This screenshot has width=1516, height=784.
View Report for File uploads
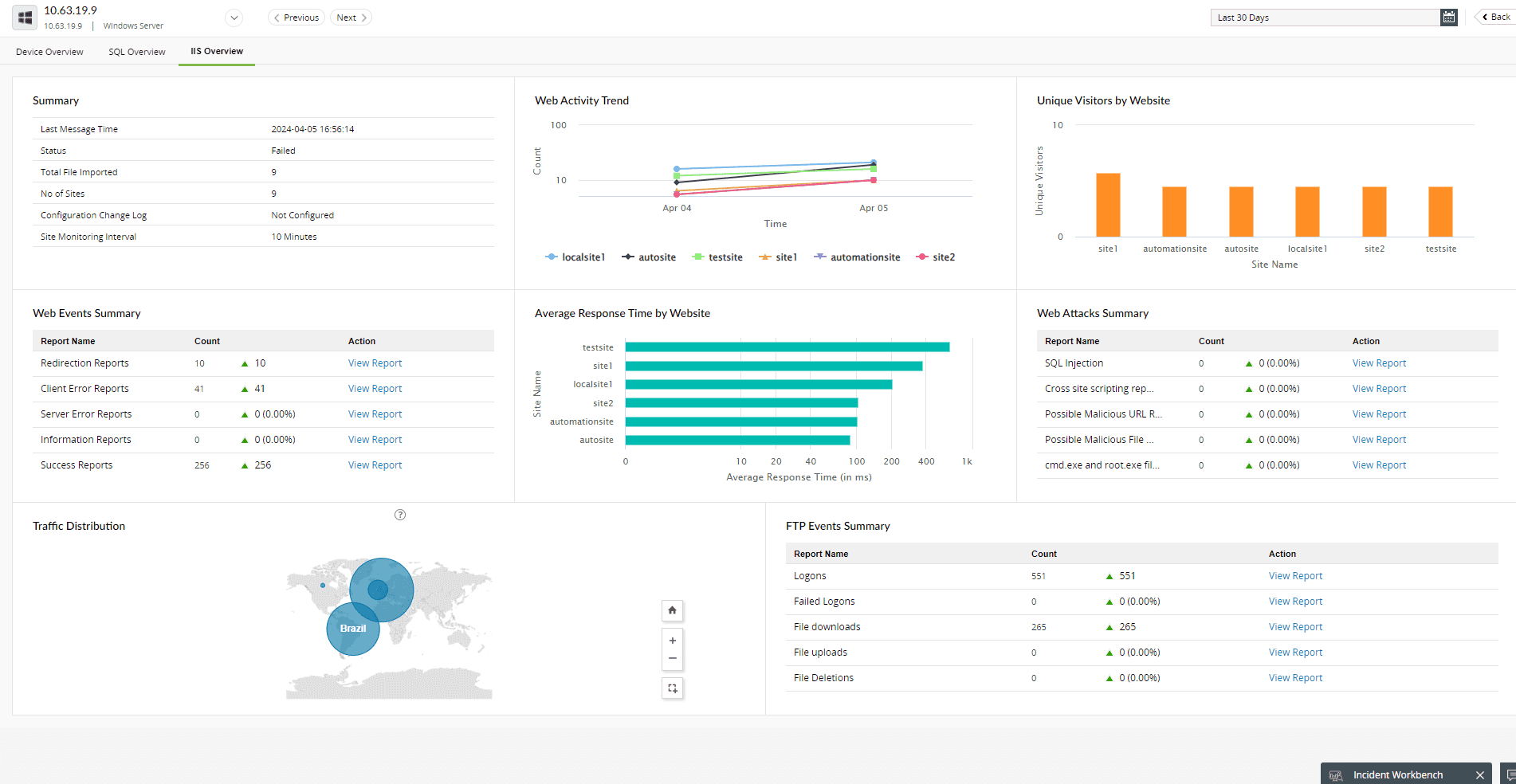click(x=1295, y=653)
